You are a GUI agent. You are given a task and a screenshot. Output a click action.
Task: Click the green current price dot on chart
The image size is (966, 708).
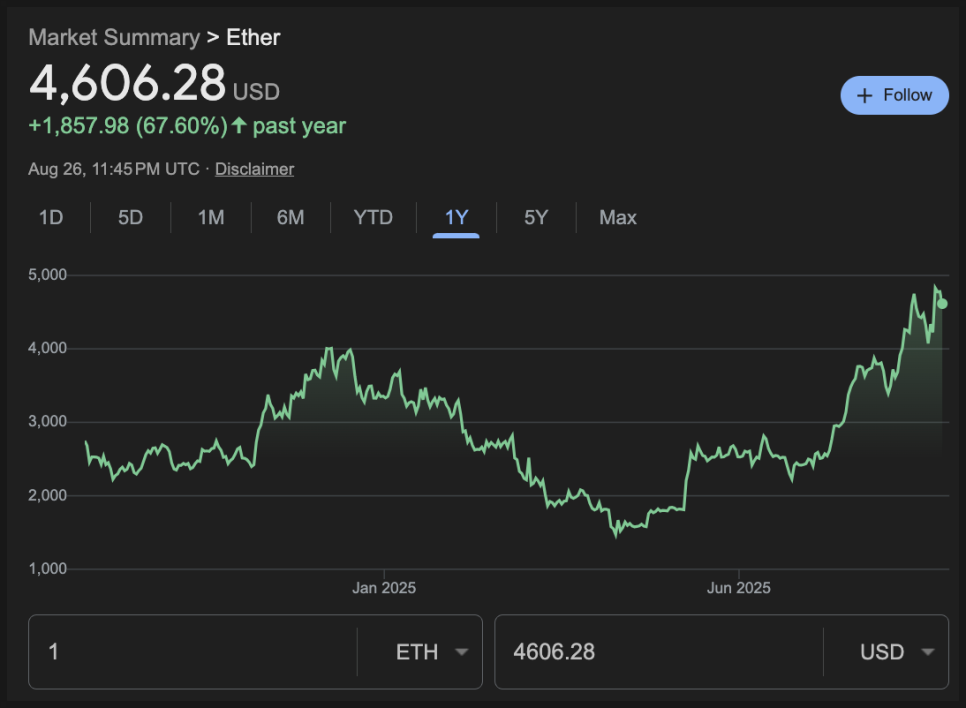point(942,304)
